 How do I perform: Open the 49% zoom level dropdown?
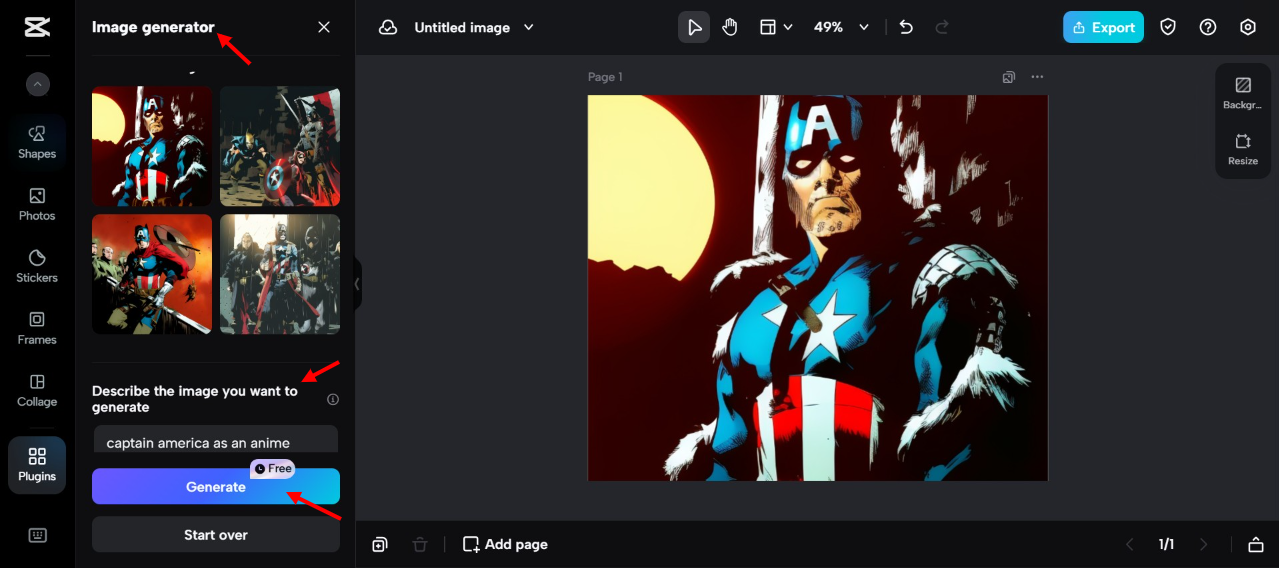841,27
